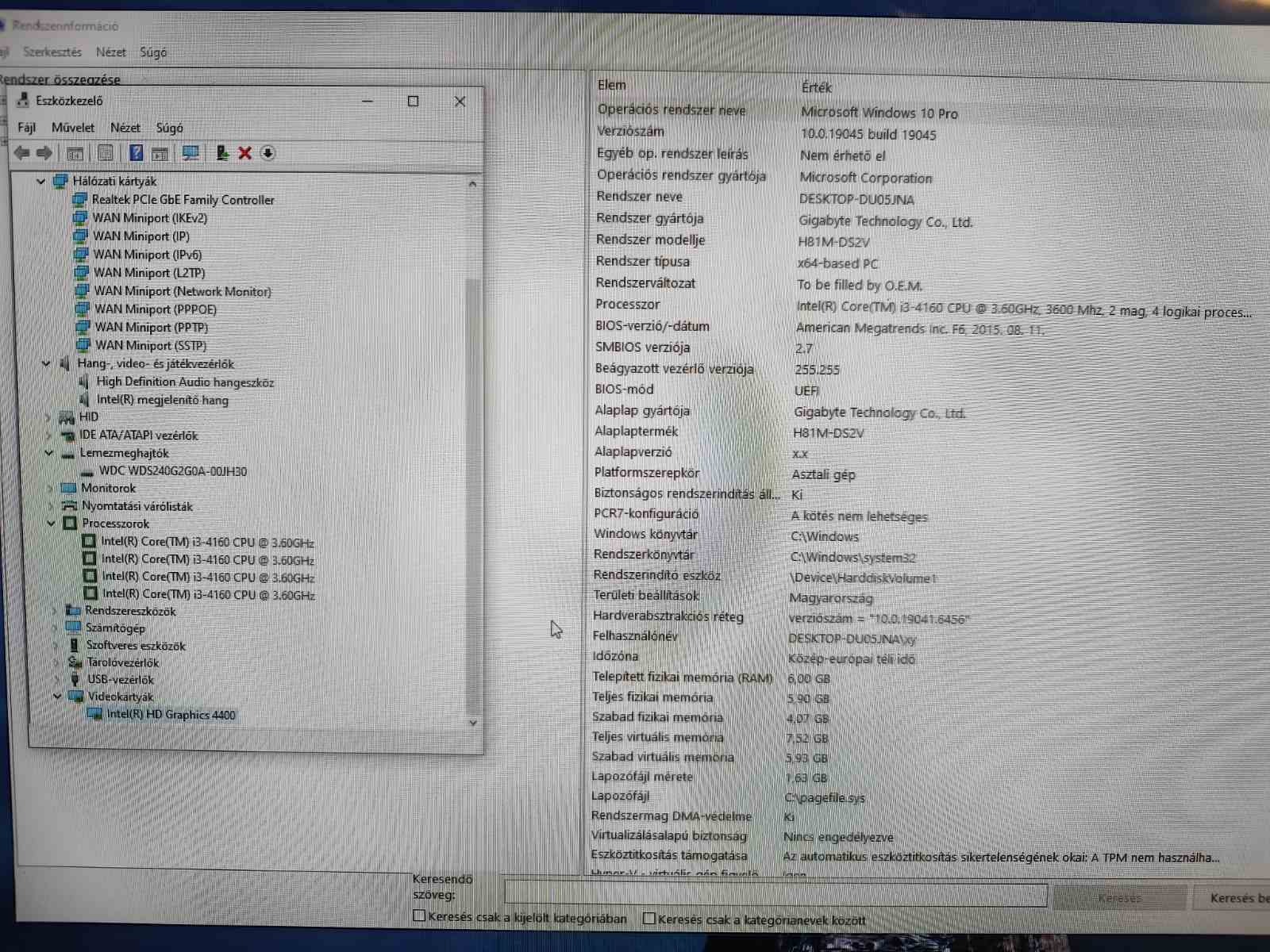The image size is (1270, 952).
Task: Open the Súgó menu in Eszközkezelő
Action: click(169, 127)
